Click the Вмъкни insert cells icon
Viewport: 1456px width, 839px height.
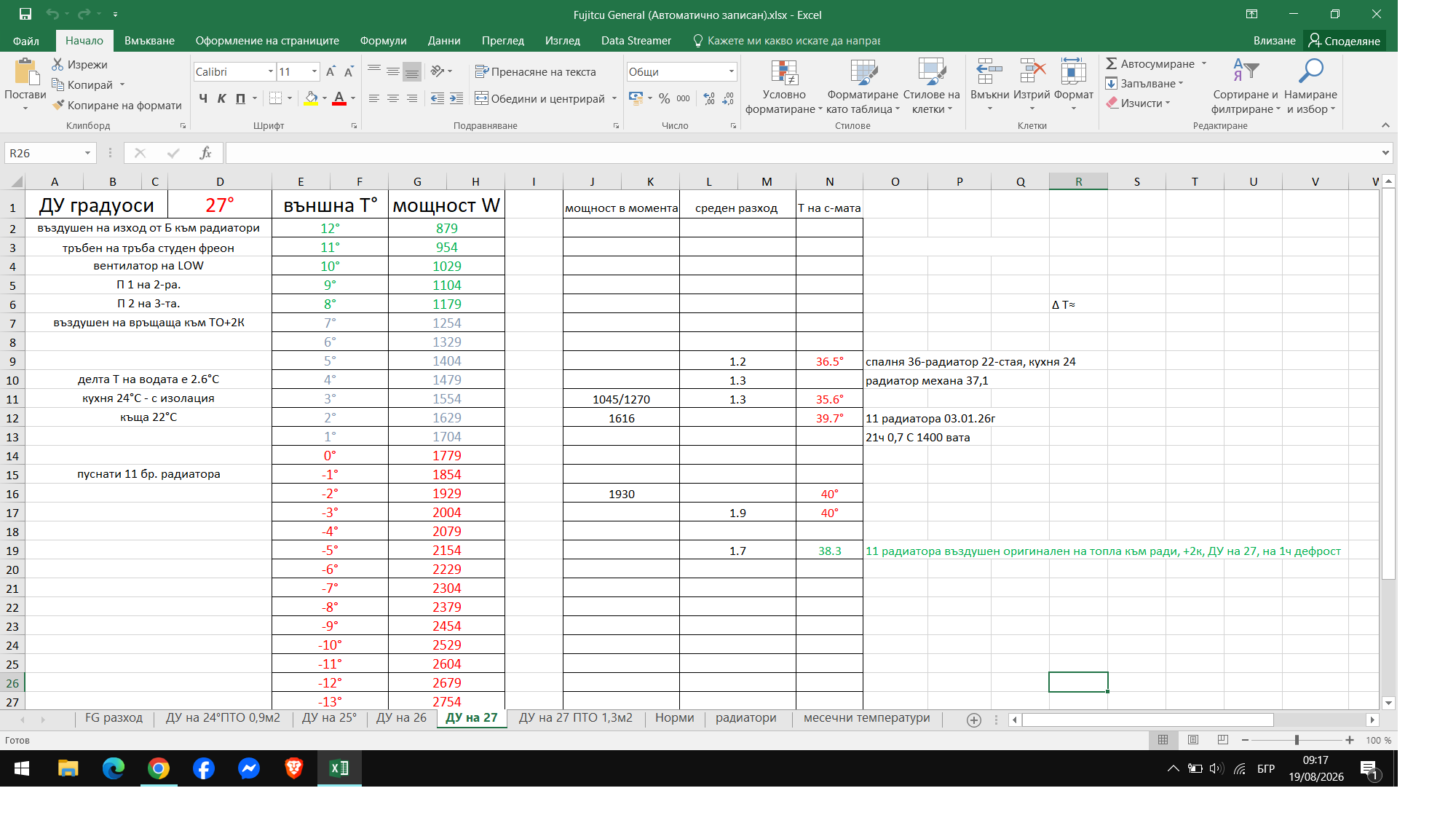[989, 71]
